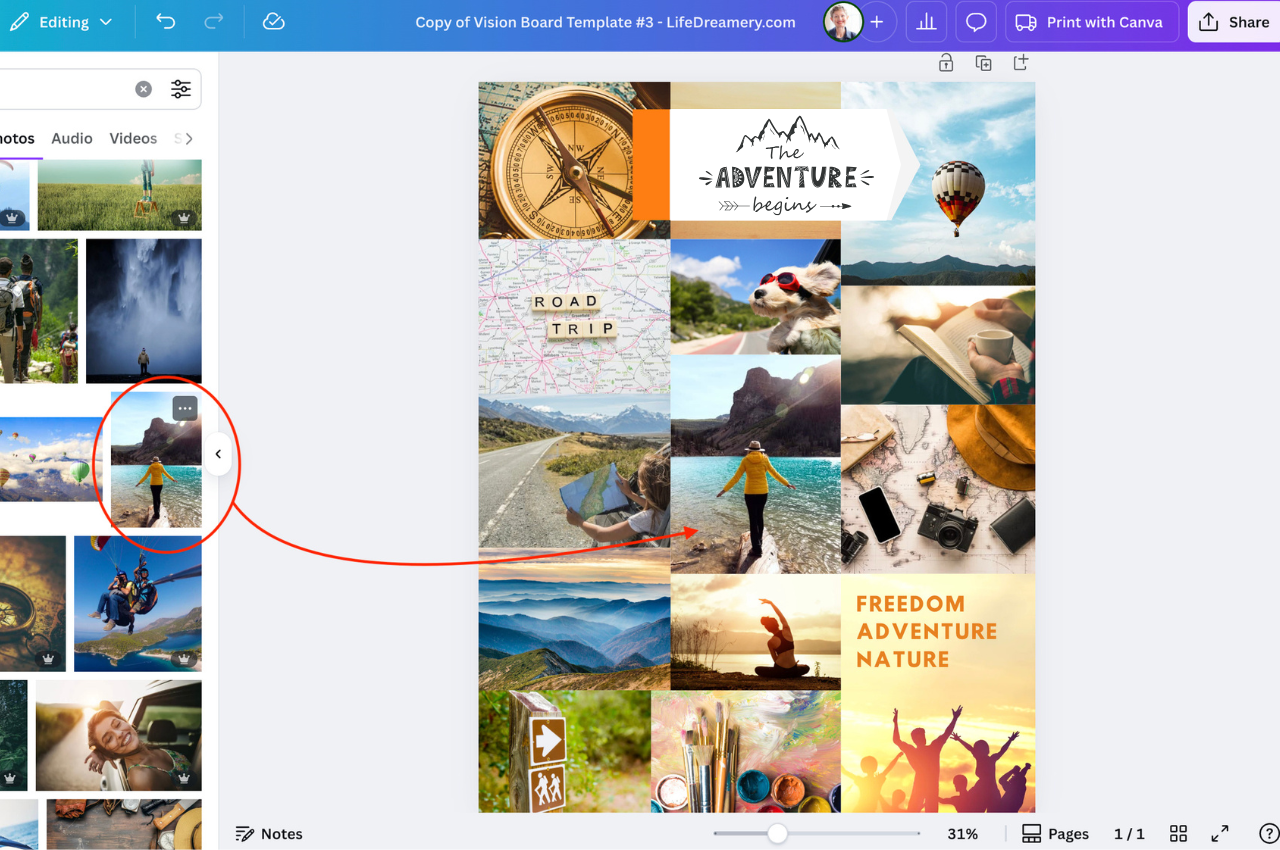Click the document title text
Image resolution: width=1280 pixels, height=850 pixels.
tap(606, 22)
